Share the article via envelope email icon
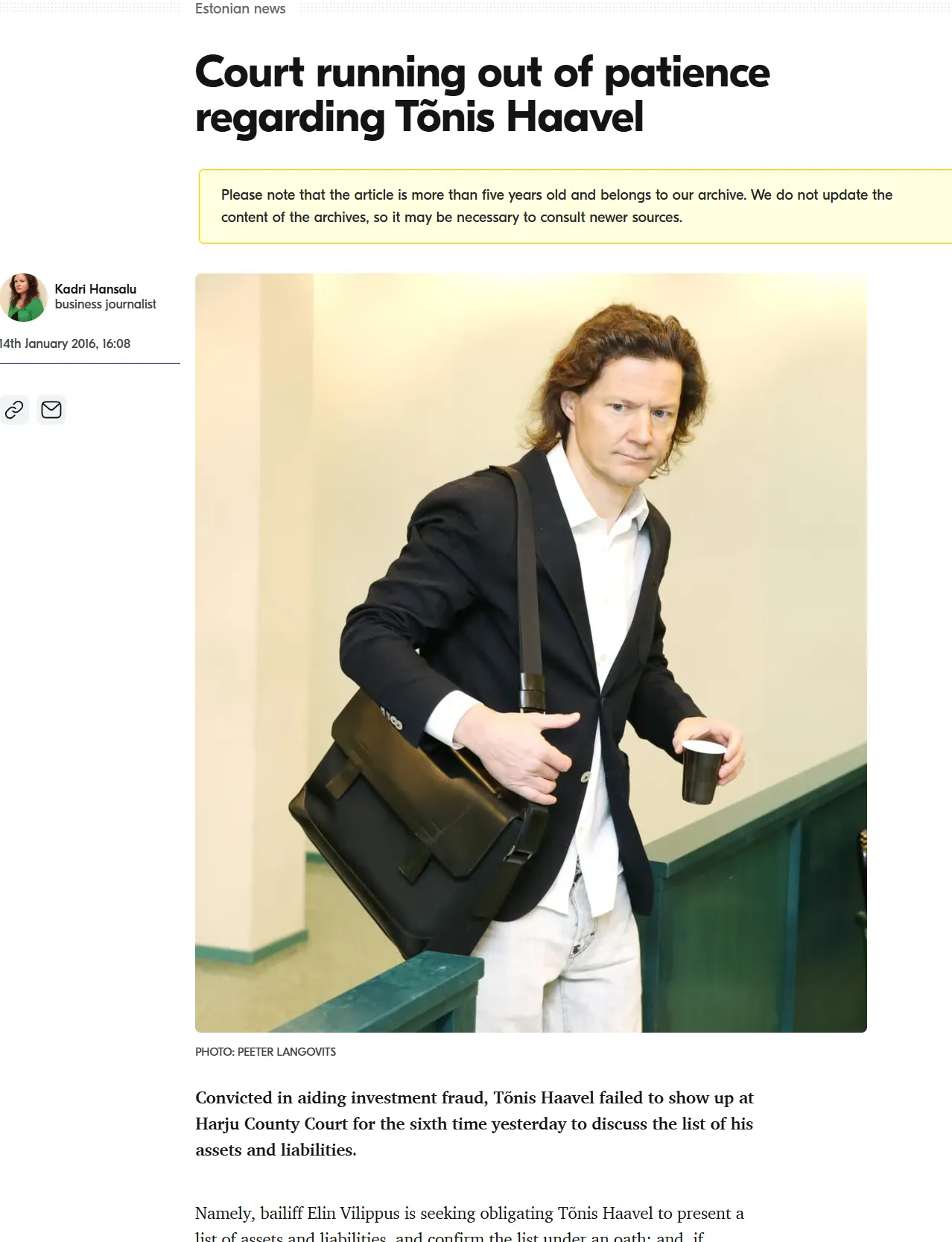The height and width of the screenshot is (1242, 952). pos(51,410)
